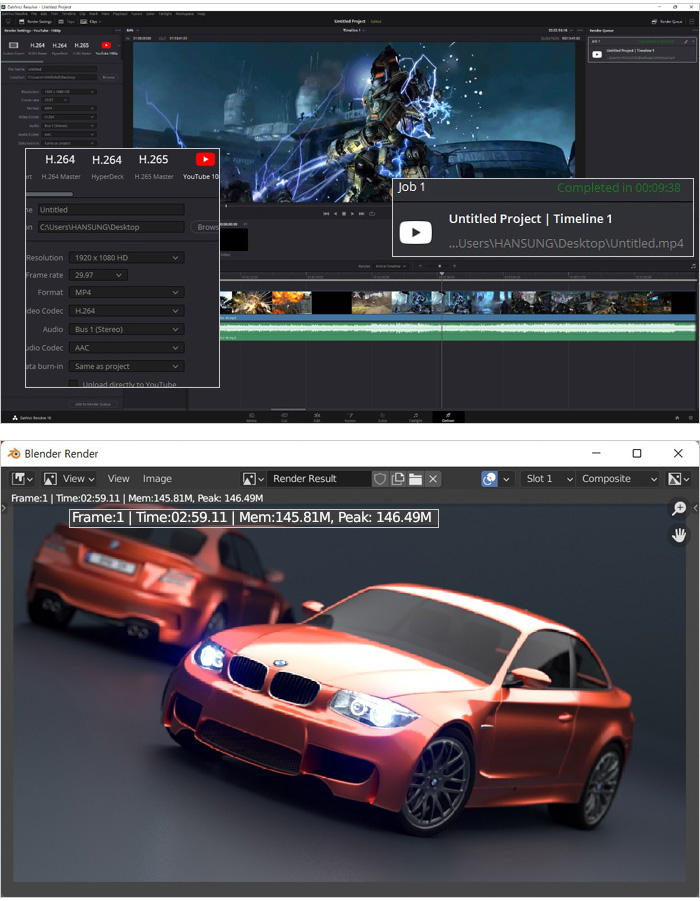Pick the HyperDeck H.264 preset

(x=107, y=160)
